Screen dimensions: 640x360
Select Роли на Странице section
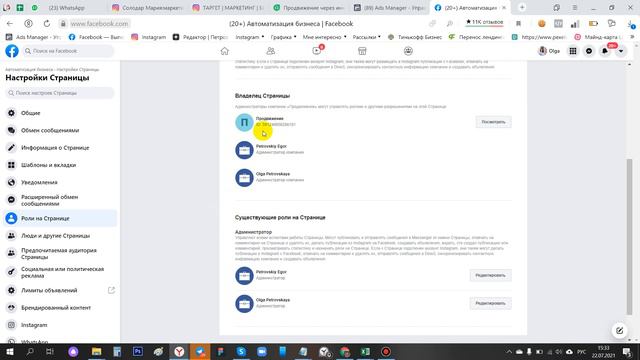pos(60,218)
